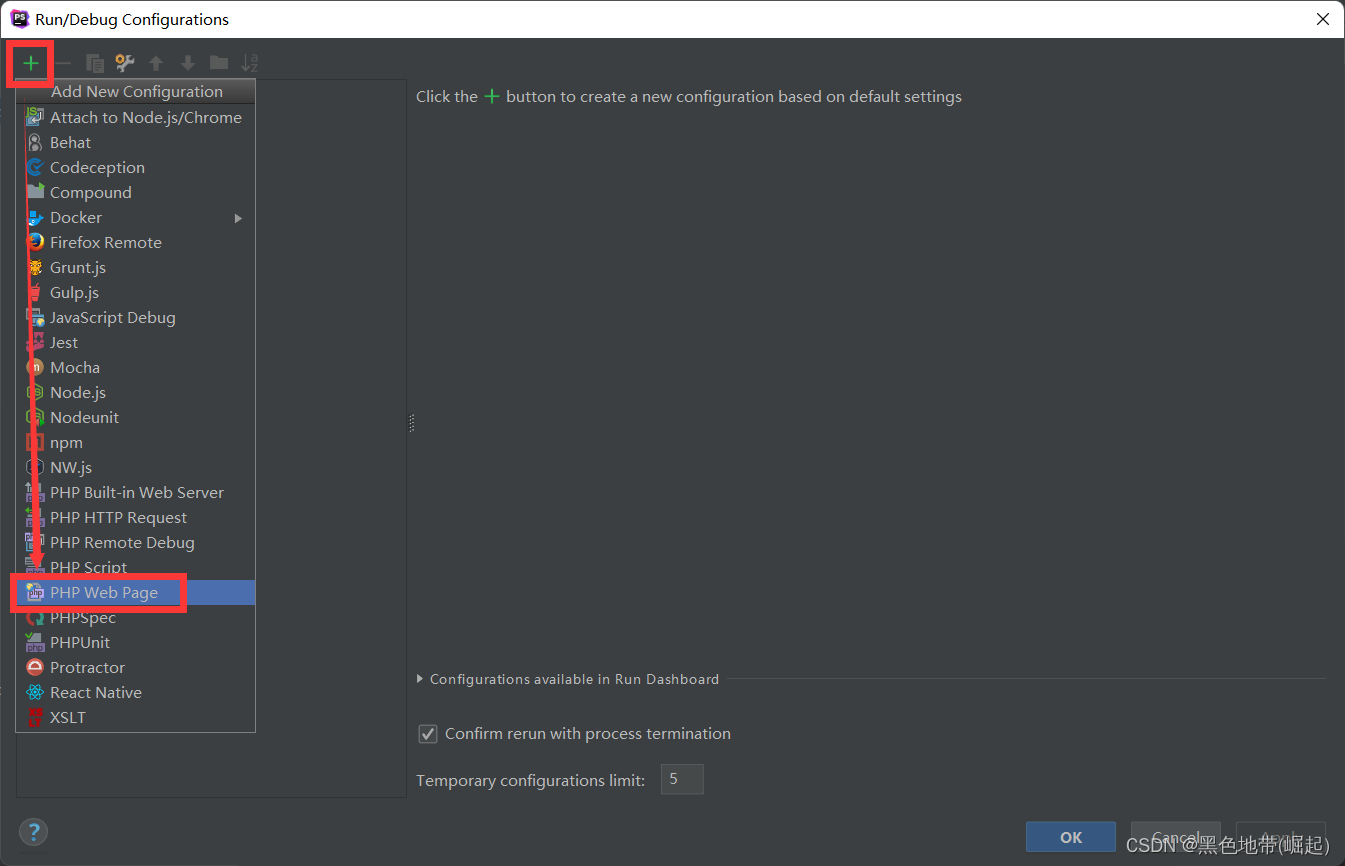
Task: Choose PHPSpec configuration type
Action: (136, 617)
